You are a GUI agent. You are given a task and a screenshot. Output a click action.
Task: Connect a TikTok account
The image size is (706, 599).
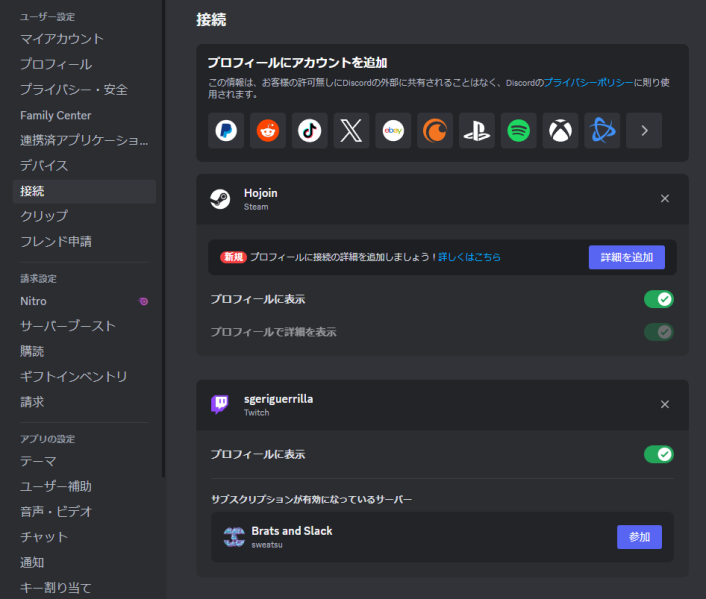coord(310,131)
